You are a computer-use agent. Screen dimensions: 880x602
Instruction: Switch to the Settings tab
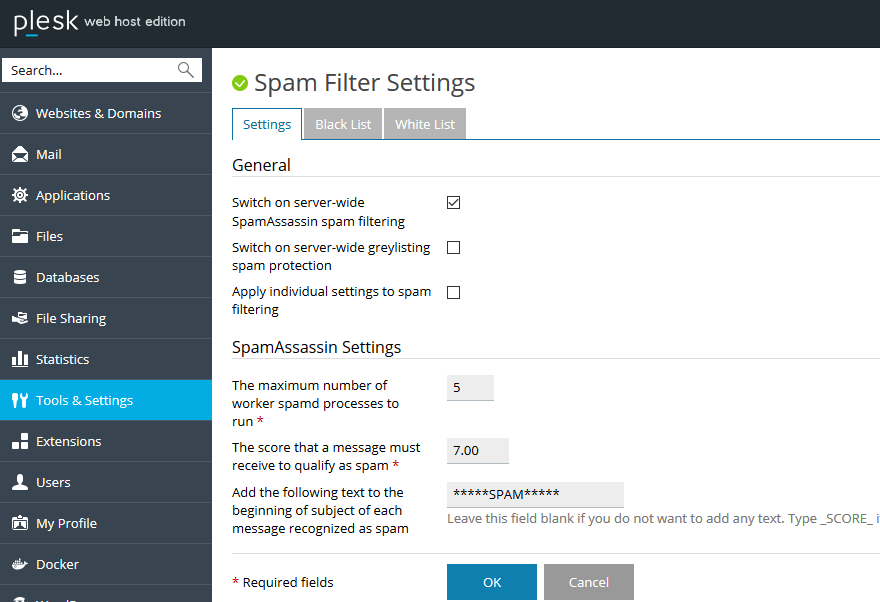(x=267, y=124)
